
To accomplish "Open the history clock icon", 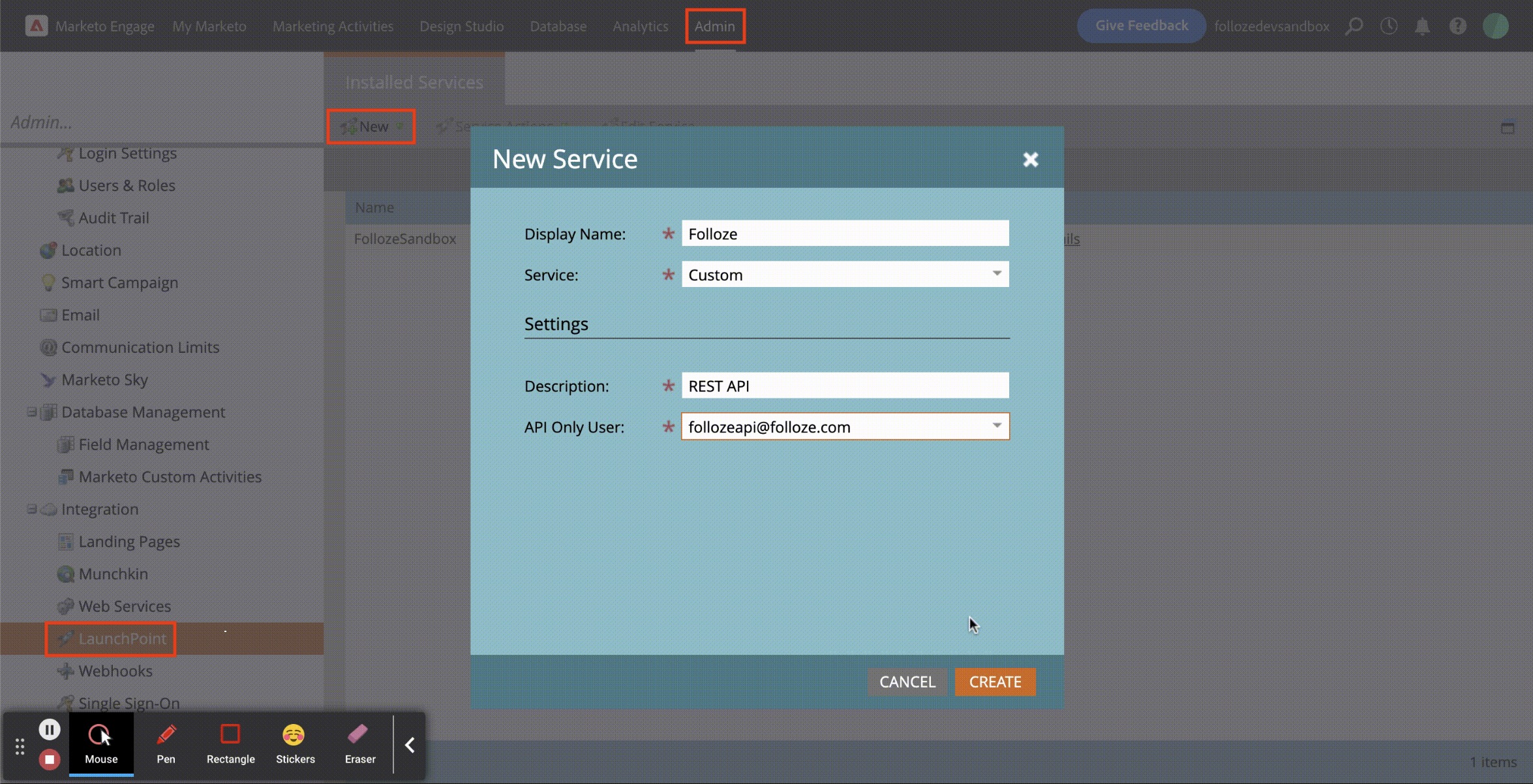I will (1389, 26).
